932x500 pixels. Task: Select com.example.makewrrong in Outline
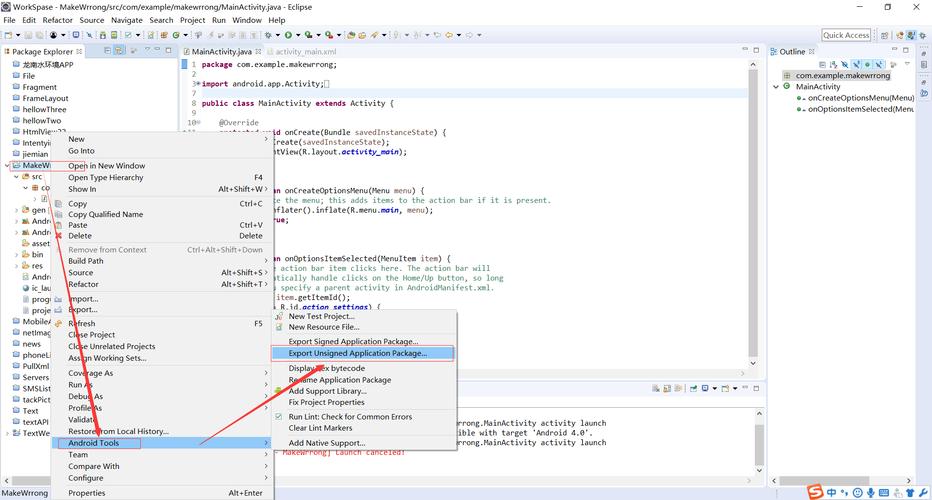click(x=842, y=76)
